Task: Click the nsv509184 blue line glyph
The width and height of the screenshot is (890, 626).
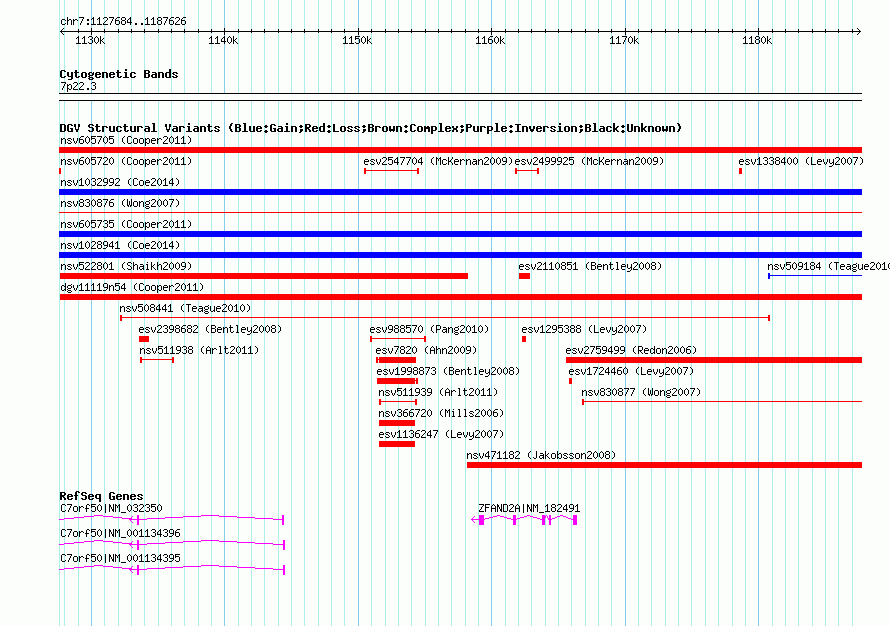Action: click(815, 276)
